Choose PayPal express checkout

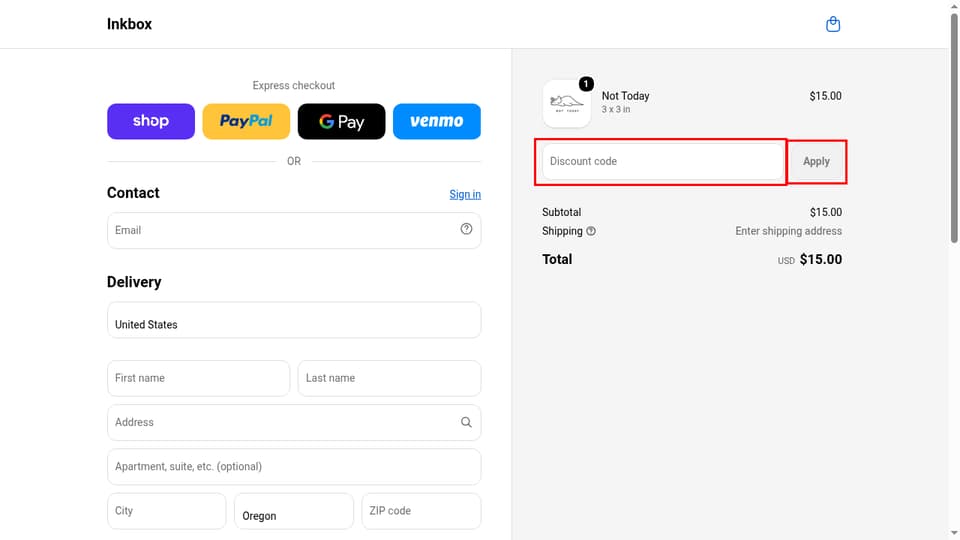click(246, 121)
